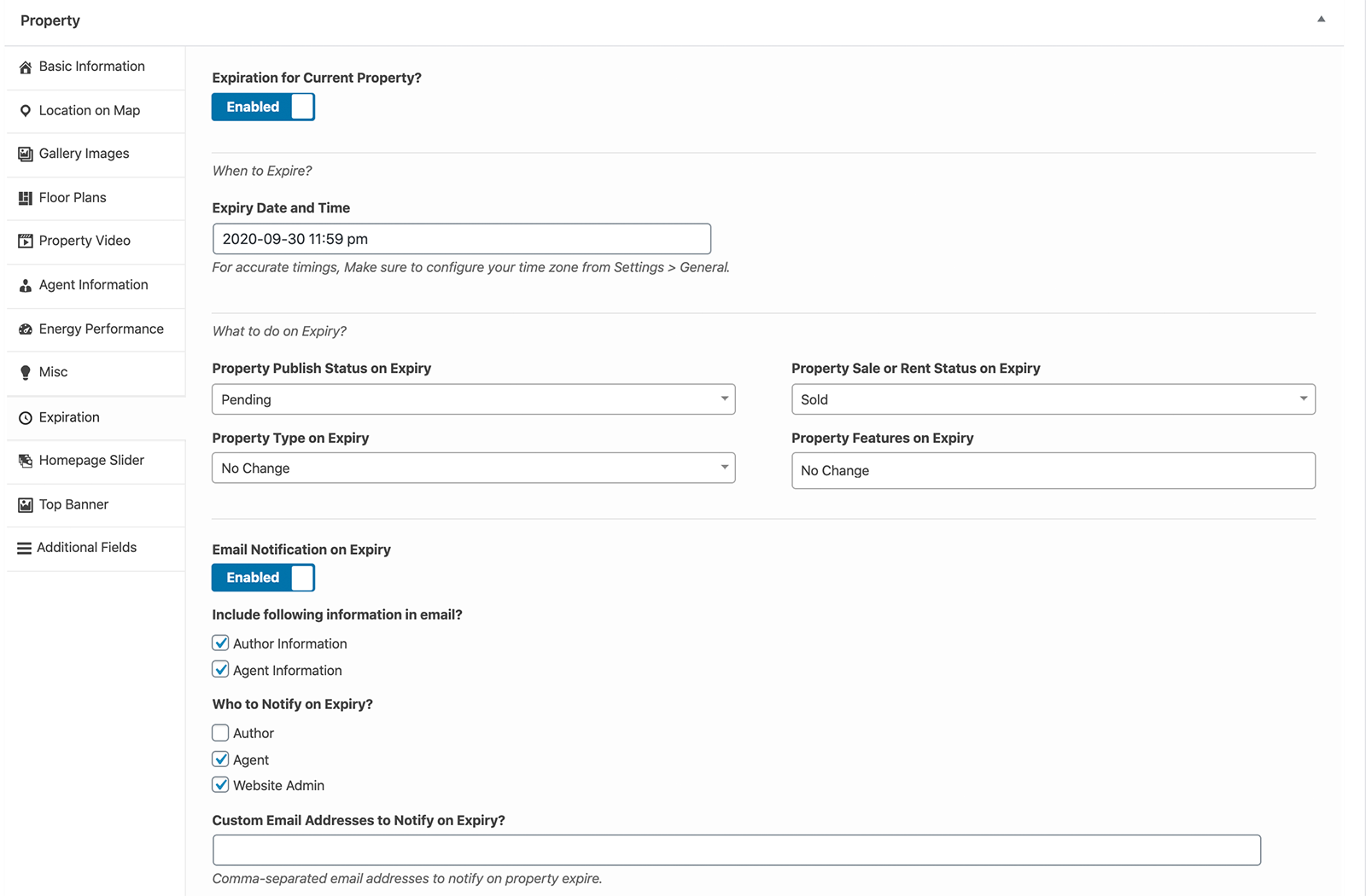Uncheck the Website Admin checkbox
1366x896 pixels.
point(220,785)
